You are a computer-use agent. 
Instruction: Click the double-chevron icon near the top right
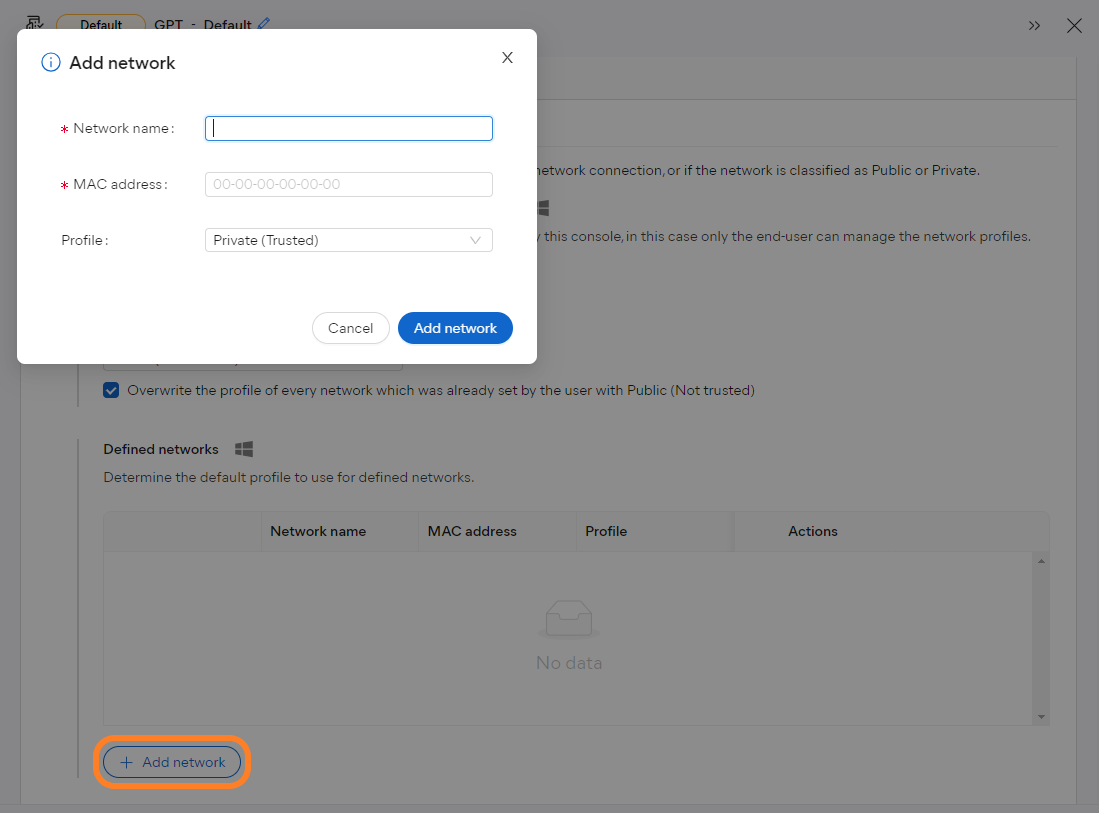pos(1034,26)
